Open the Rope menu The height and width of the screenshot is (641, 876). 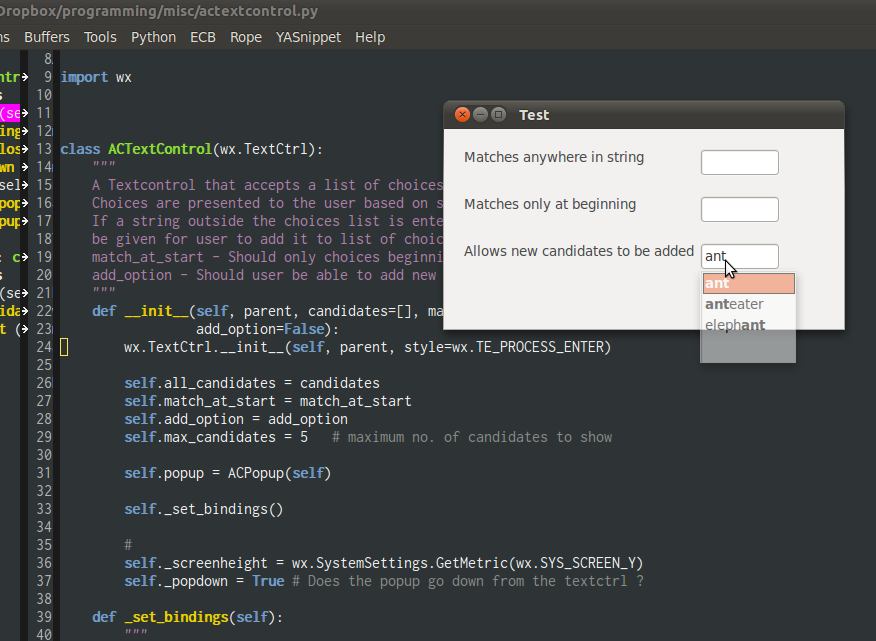click(x=246, y=37)
